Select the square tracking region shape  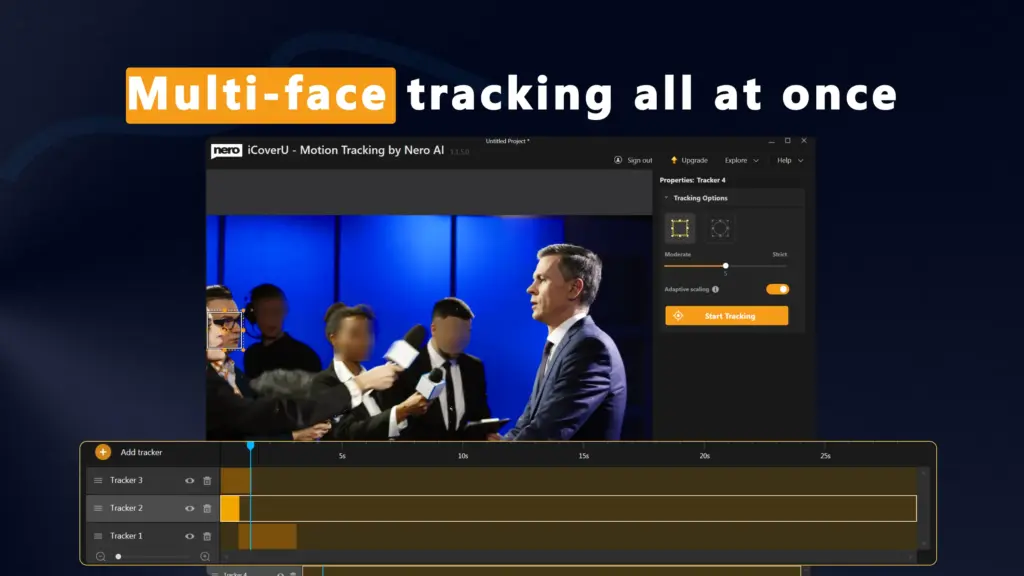click(680, 228)
